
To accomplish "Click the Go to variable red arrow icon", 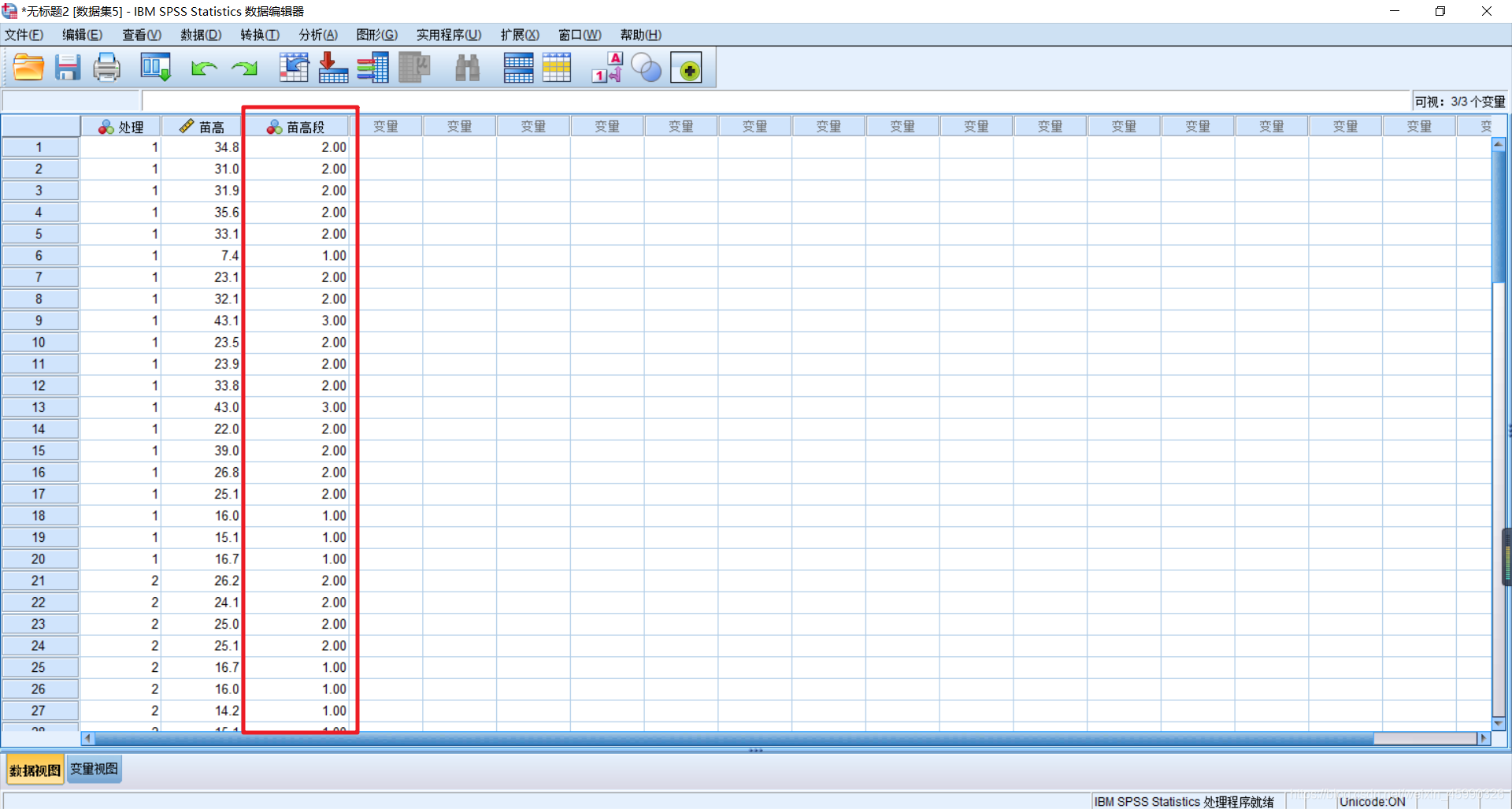I will coord(333,68).
